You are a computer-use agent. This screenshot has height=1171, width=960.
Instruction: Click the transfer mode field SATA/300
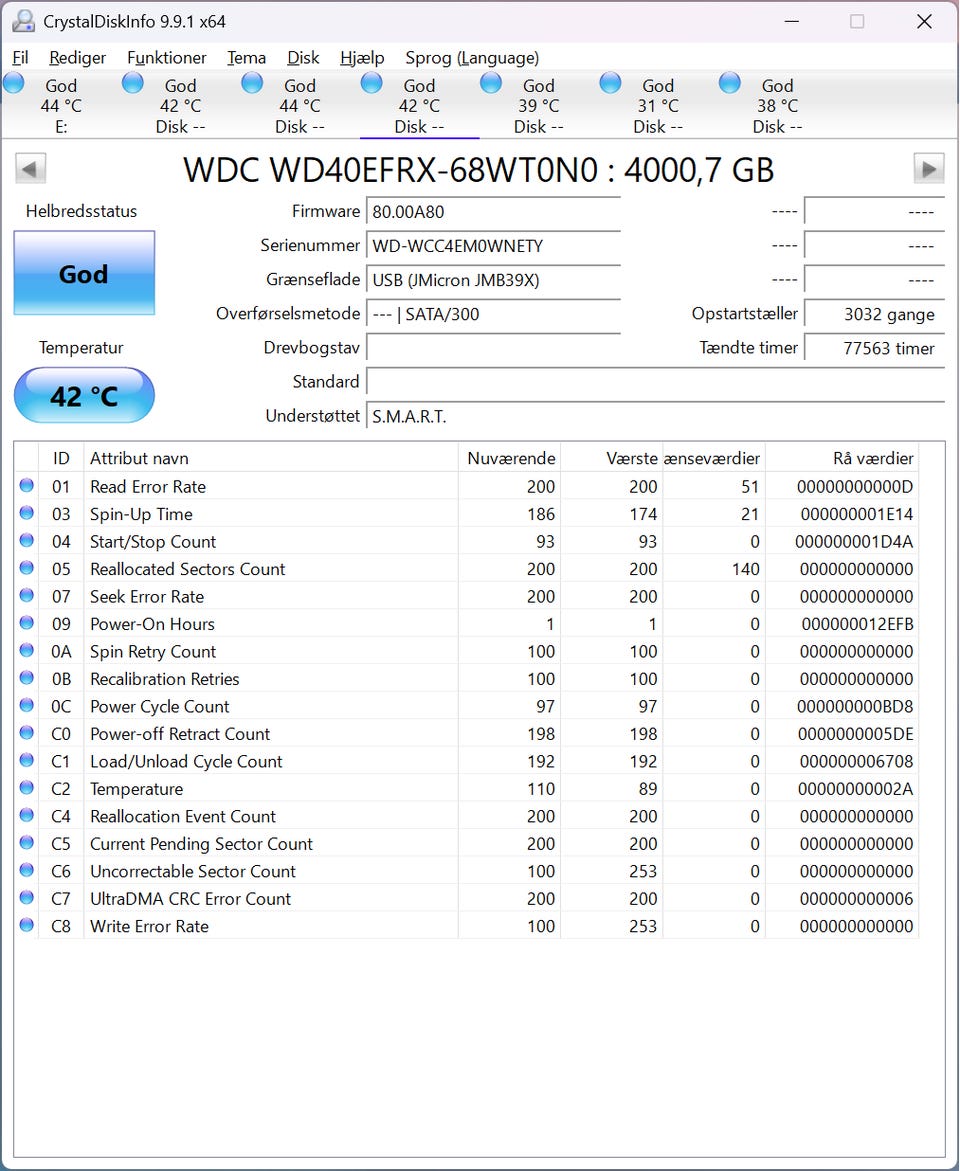[x=493, y=314]
